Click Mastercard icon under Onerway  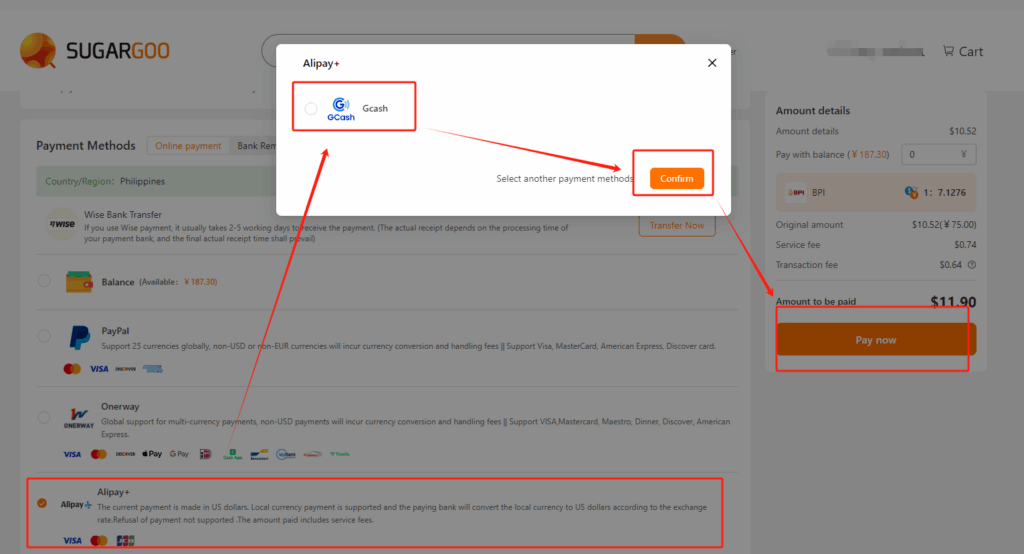(x=99, y=454)
